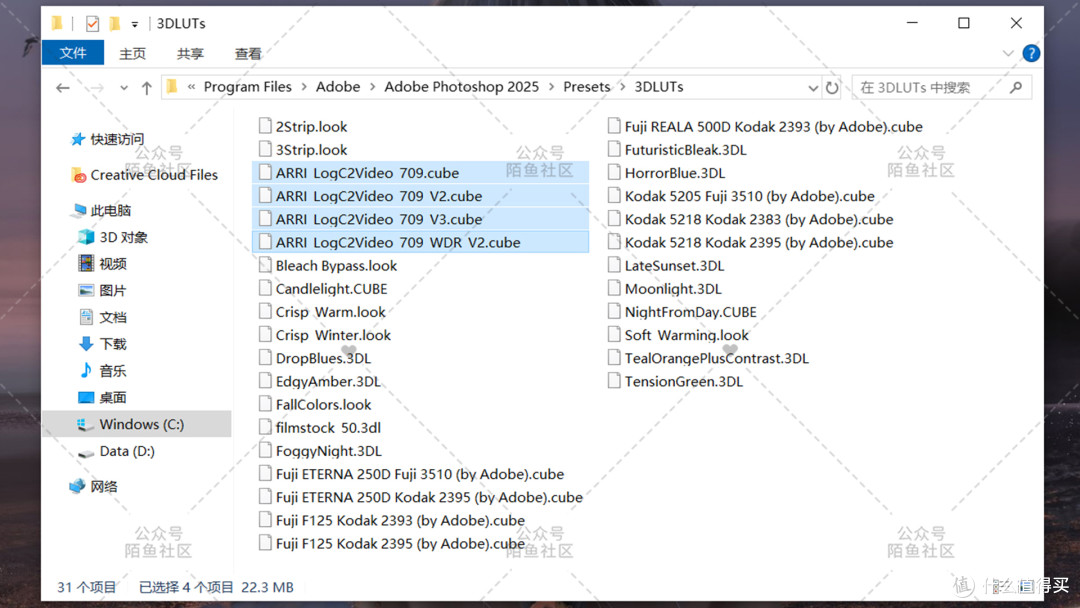Refresh the 3DLUTs folder view
The image size is (1080, 608).
point(832,87)
